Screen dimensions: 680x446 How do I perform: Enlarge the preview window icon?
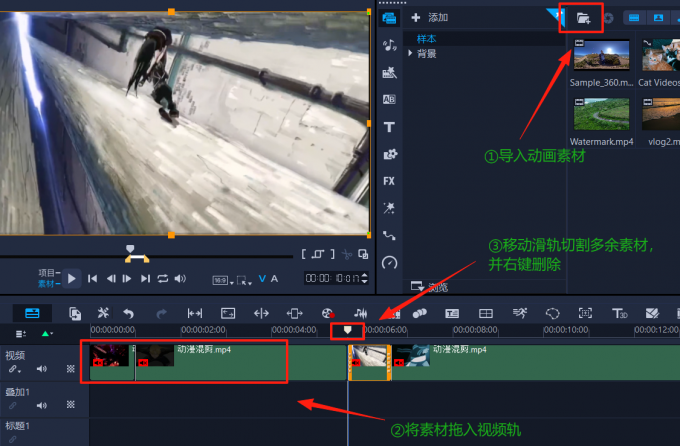point(363,254)
